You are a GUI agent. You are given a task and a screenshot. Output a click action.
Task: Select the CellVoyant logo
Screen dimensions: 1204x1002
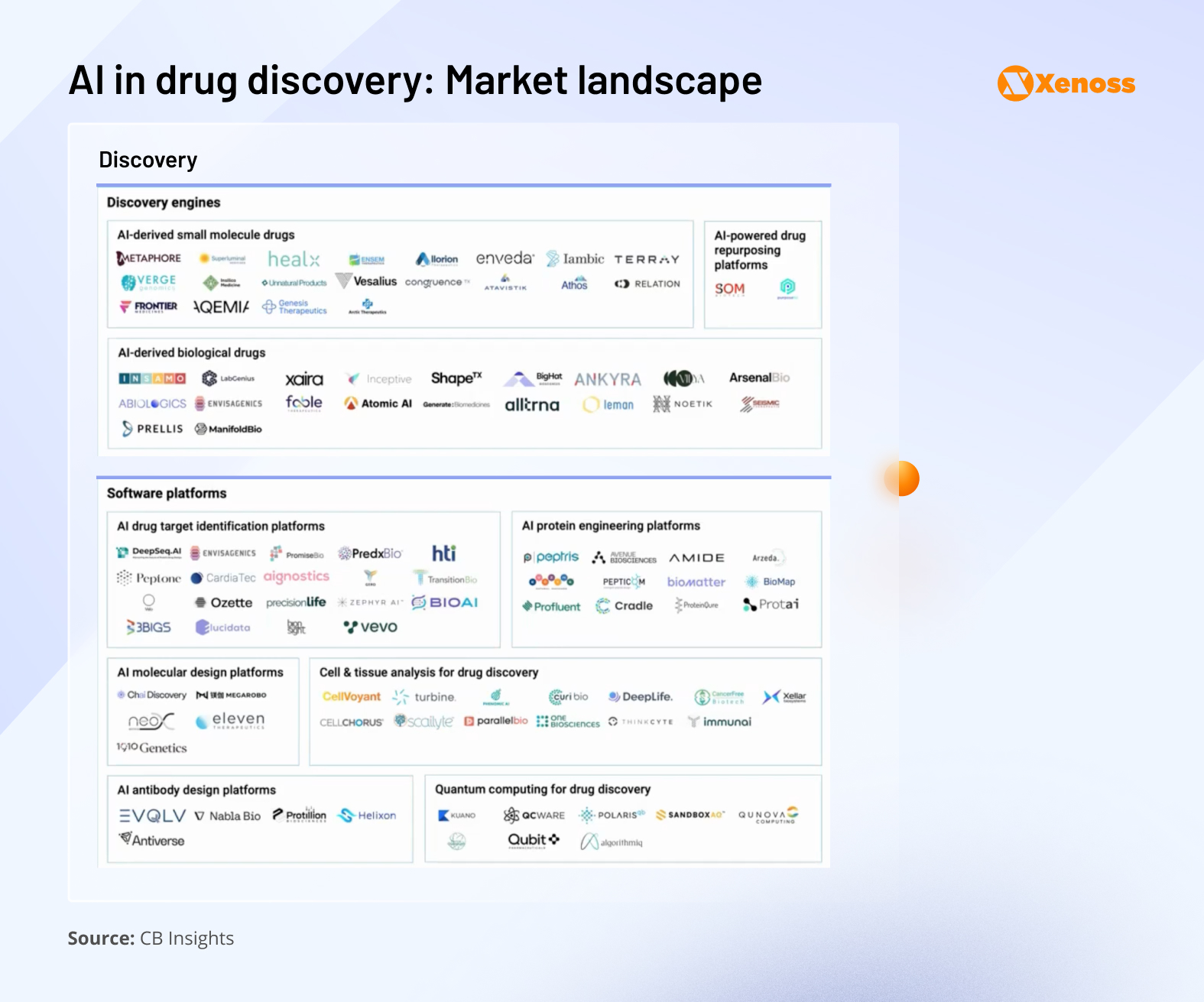click(351, 696)
